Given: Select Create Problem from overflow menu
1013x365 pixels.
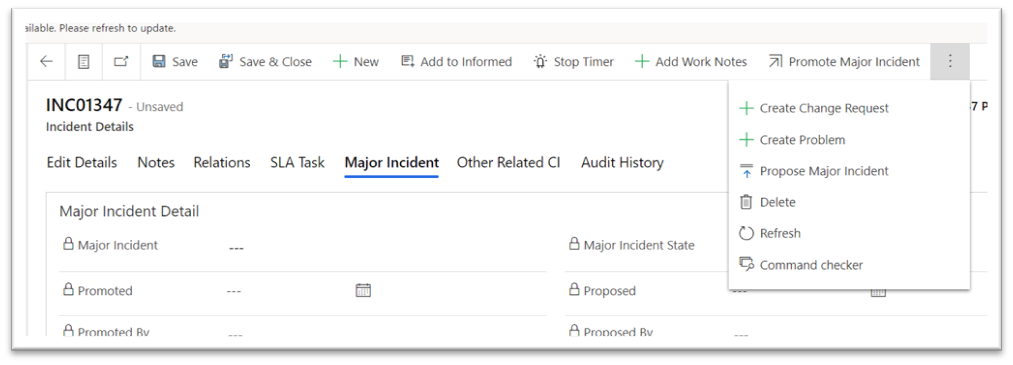Looking at the screenshot, I should point(792,140).
